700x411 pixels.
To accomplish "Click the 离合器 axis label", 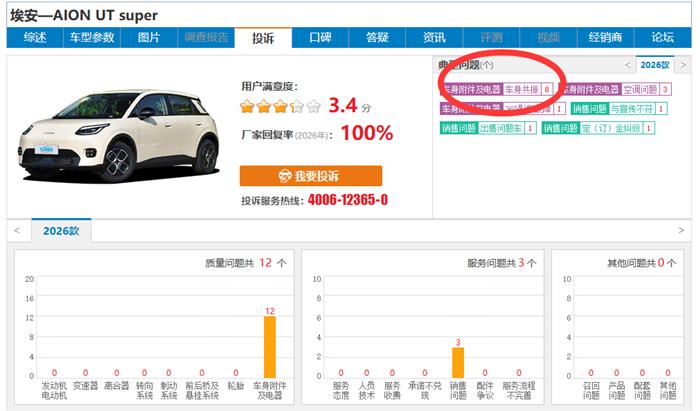I will [117, 386].
